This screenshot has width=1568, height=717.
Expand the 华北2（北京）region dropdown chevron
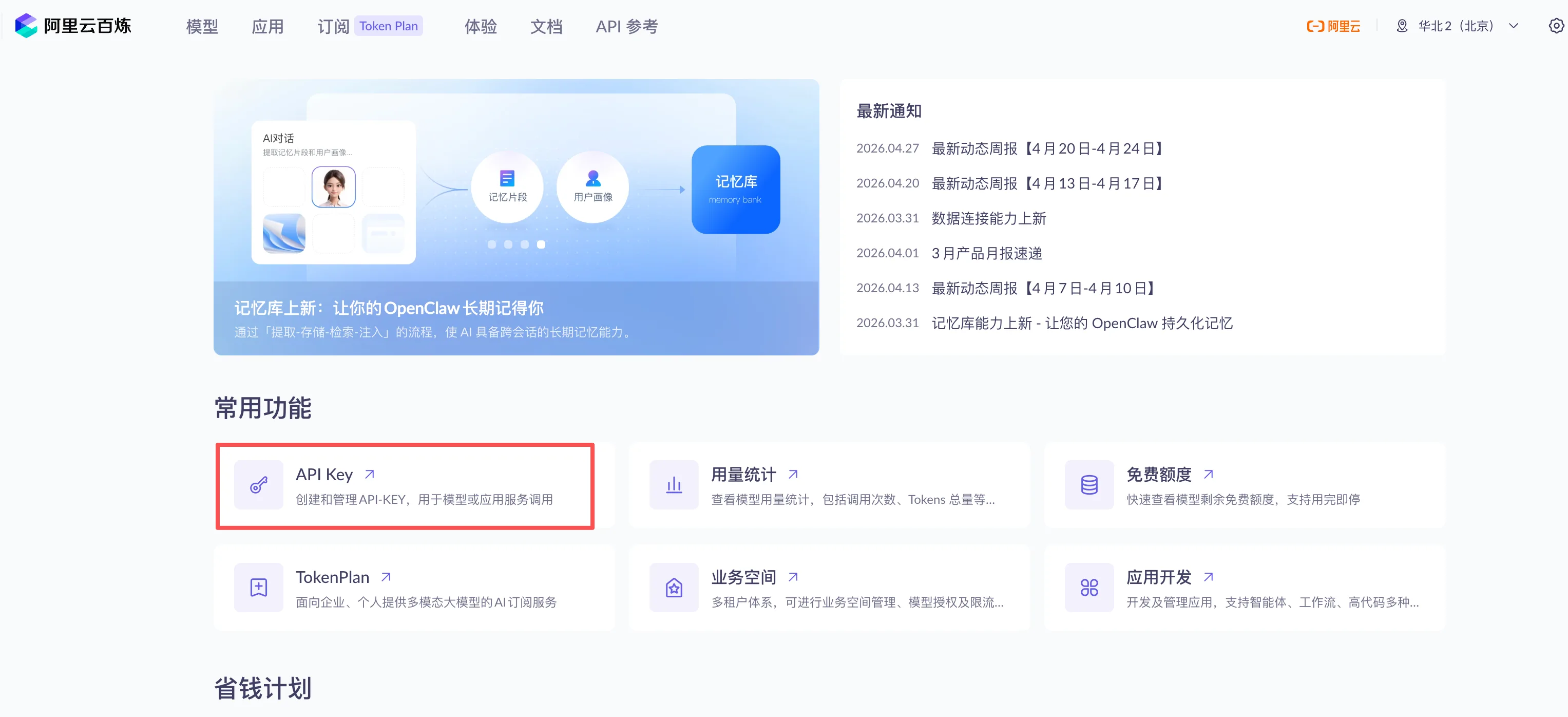click(x=1513, y=26)
